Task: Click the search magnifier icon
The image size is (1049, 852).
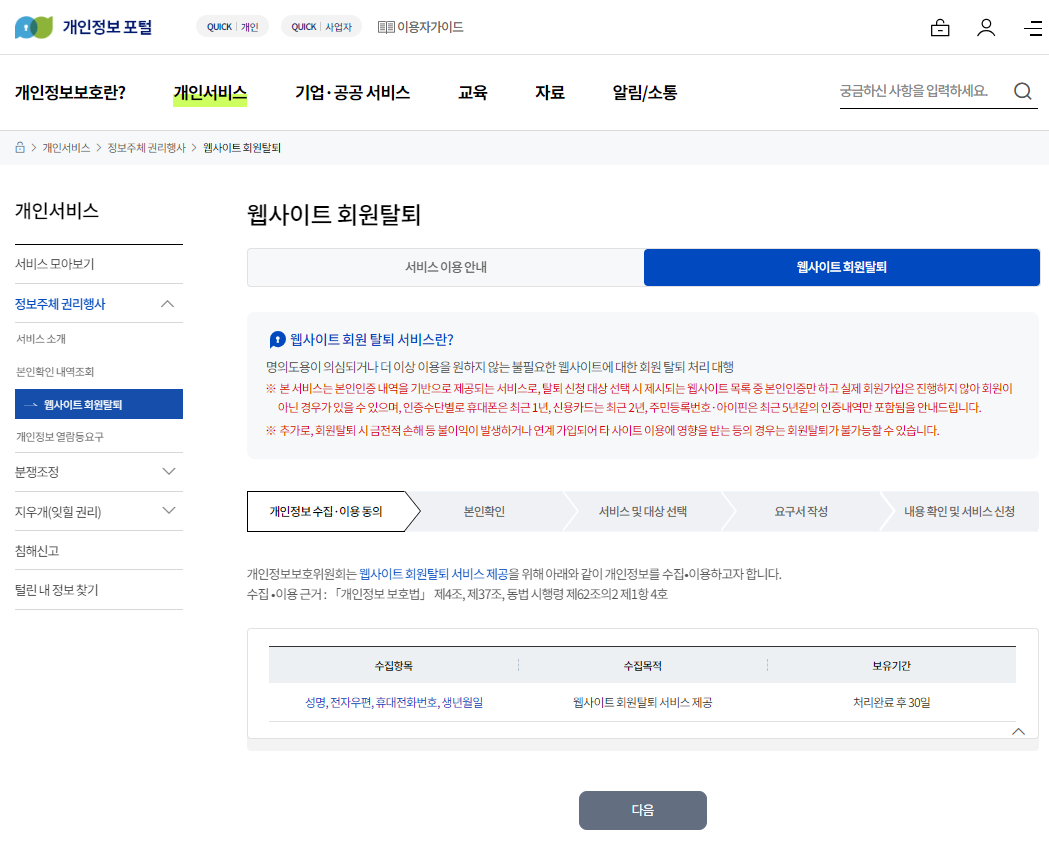Action: click(x=1023, y=90)
